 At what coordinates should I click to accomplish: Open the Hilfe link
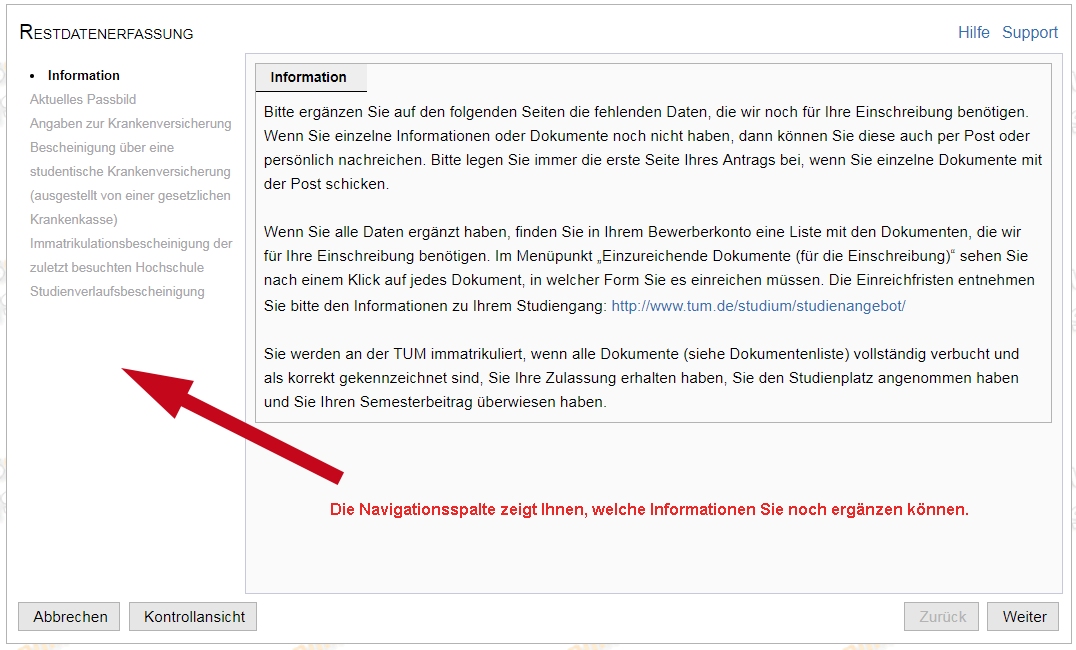973,32
